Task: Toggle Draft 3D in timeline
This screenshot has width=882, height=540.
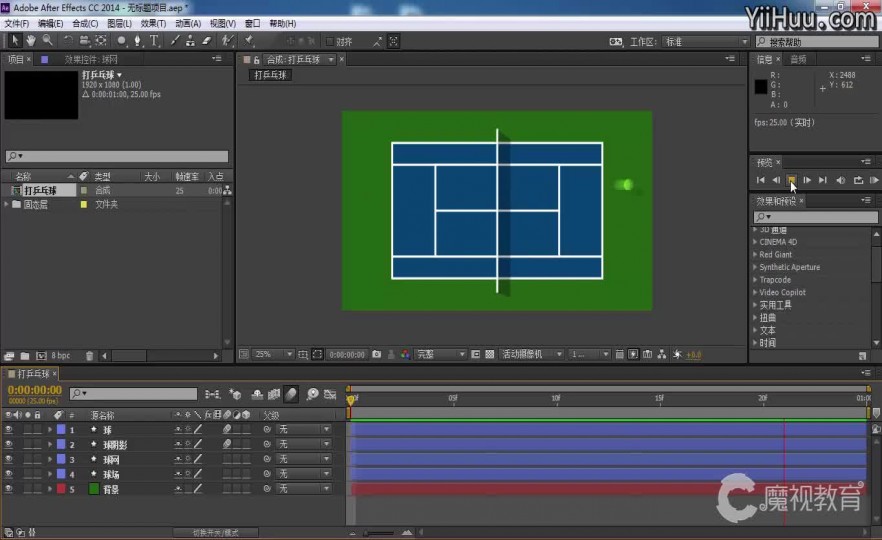Action: click(x=235, y=394)
